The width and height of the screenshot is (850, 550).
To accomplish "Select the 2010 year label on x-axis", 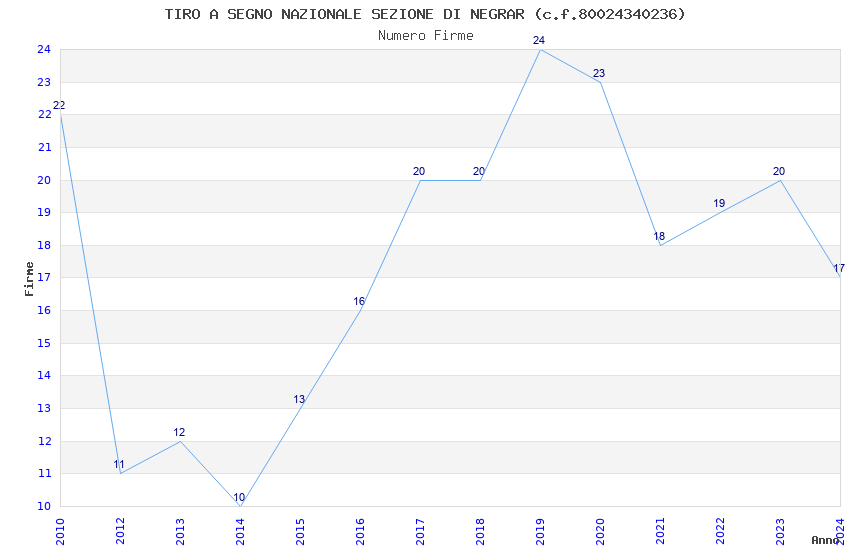I will 60,531.
